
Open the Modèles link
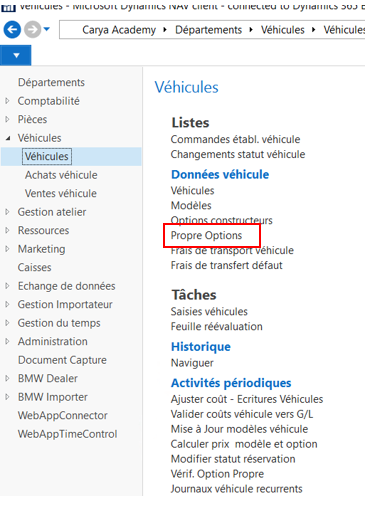(191, 205)
